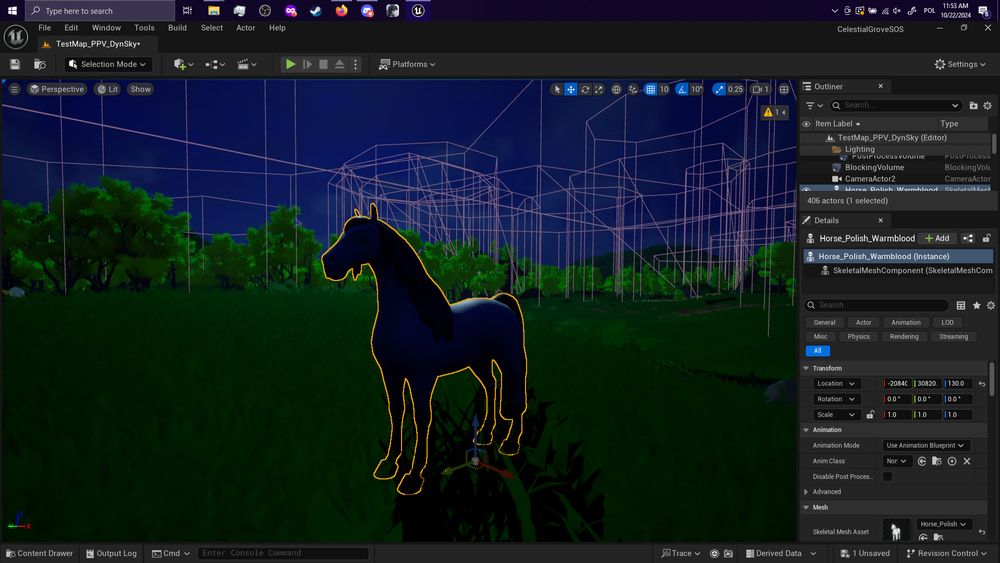This screenshot has height=563, width=1000.
Task: Create a new folder in the Outliner
Action: [973, 106]
